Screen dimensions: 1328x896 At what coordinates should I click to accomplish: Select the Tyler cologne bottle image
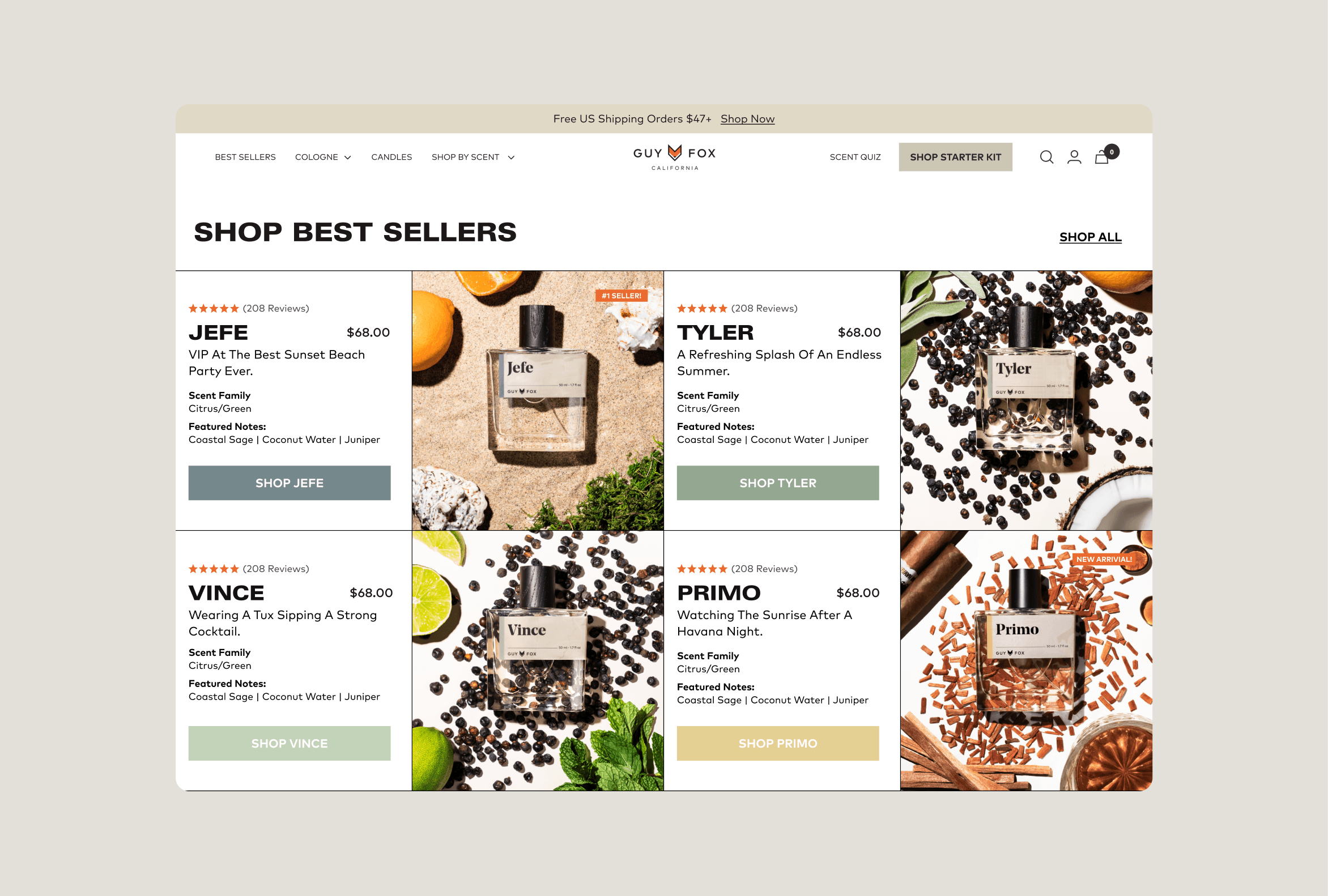click(x=1025, y=400)
